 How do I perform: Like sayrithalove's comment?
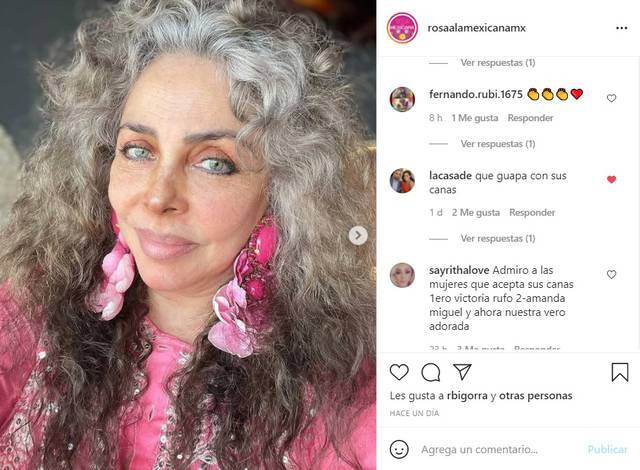point(611,275)
